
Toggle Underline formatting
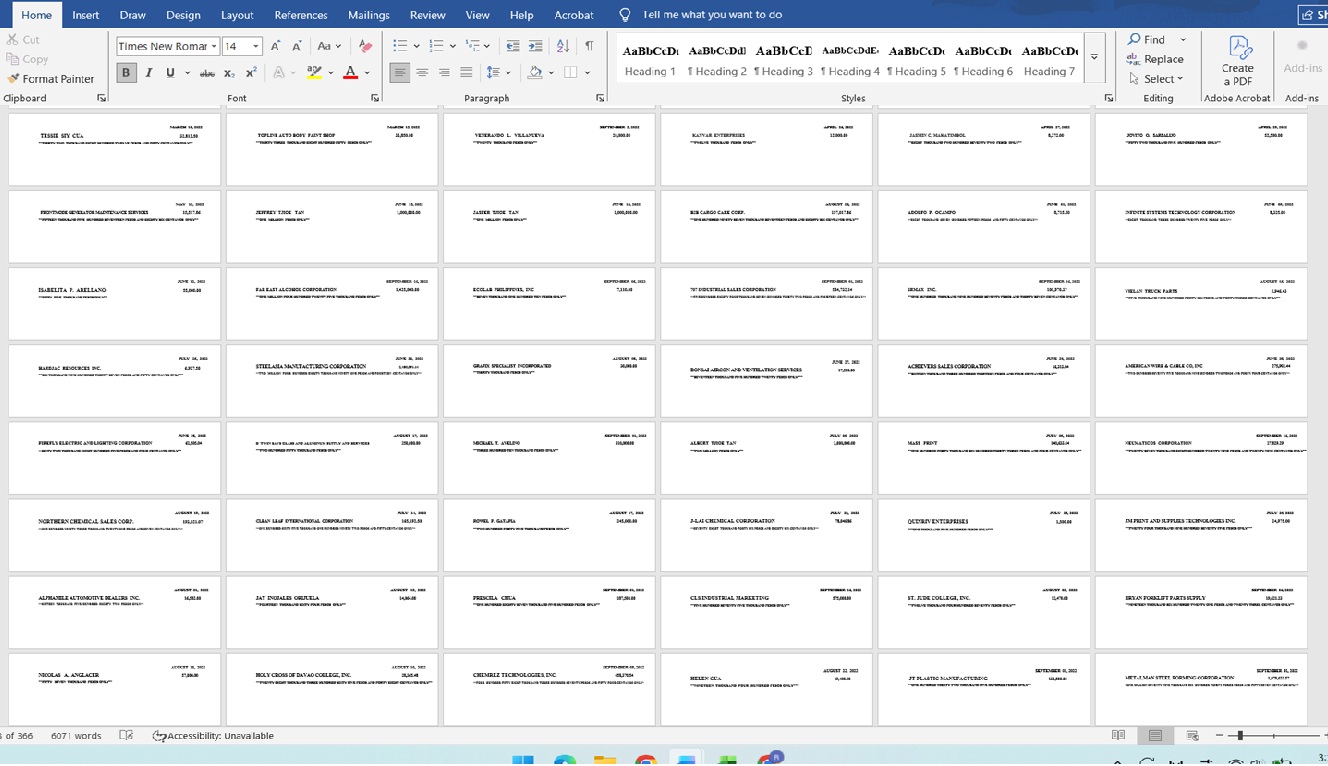tap(170, 72)
